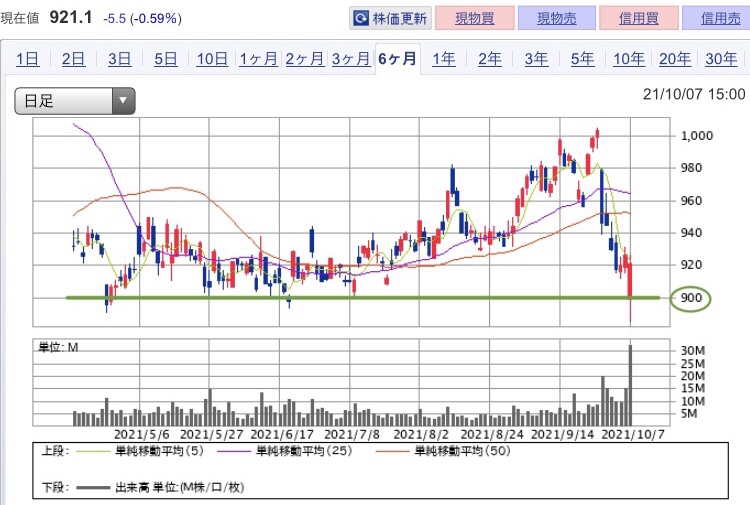
Task: Select the 1ヶ月 range tab
Action: coord(258,59)
